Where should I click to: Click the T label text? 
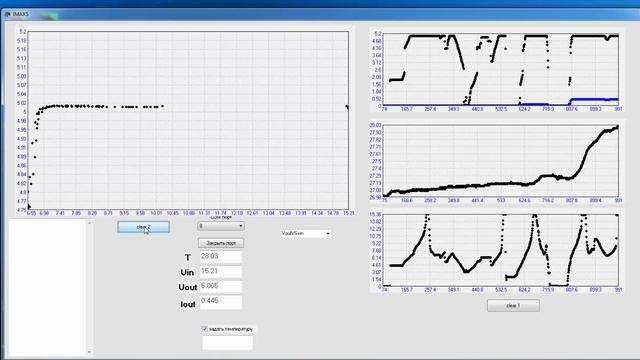tap(188, 258)
